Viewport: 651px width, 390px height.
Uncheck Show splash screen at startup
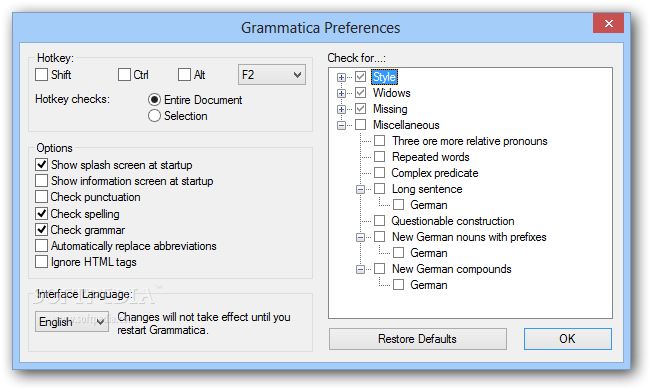pyautogui.click(x=41, y=164)
